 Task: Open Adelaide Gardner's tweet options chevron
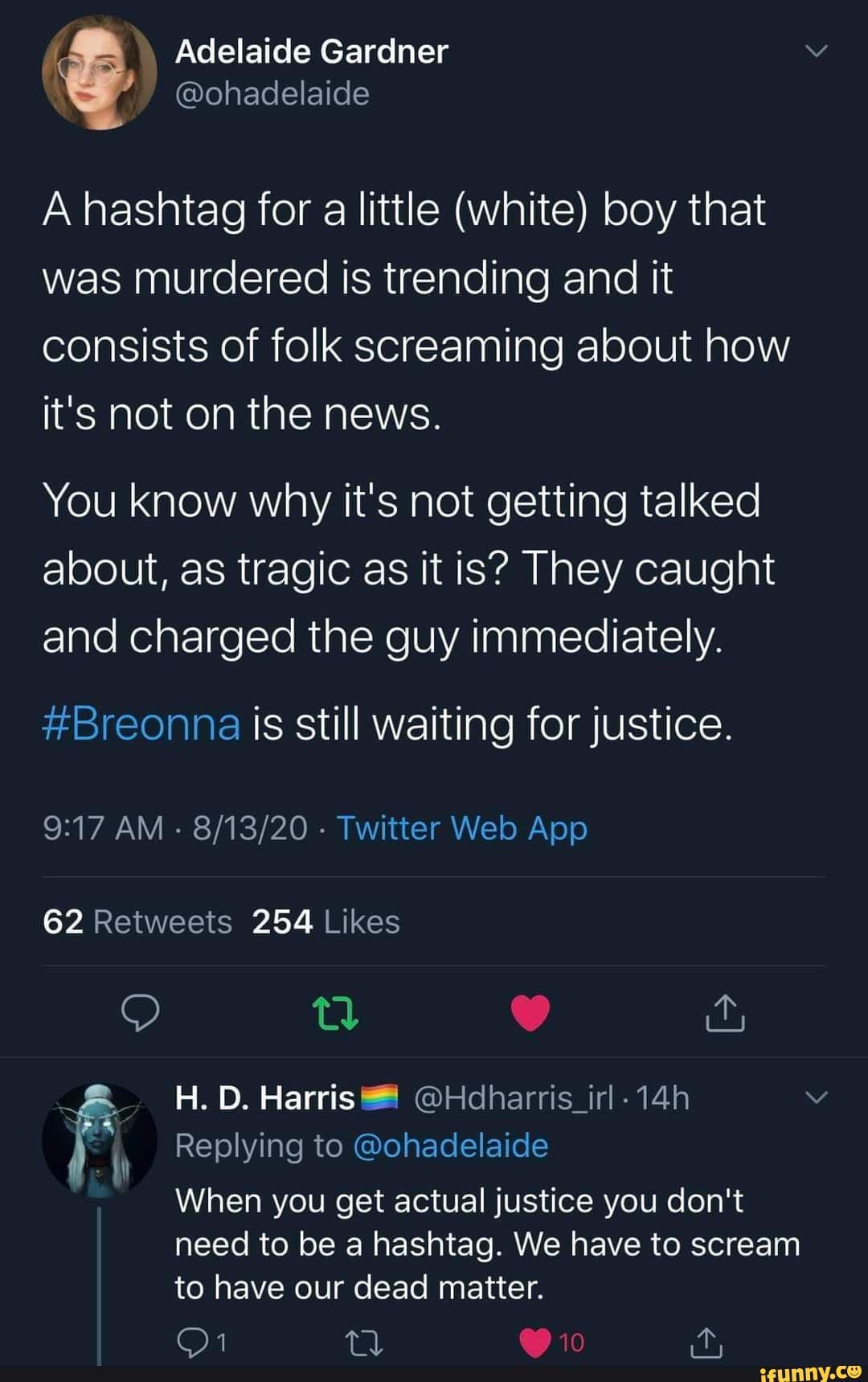[816, 51]
